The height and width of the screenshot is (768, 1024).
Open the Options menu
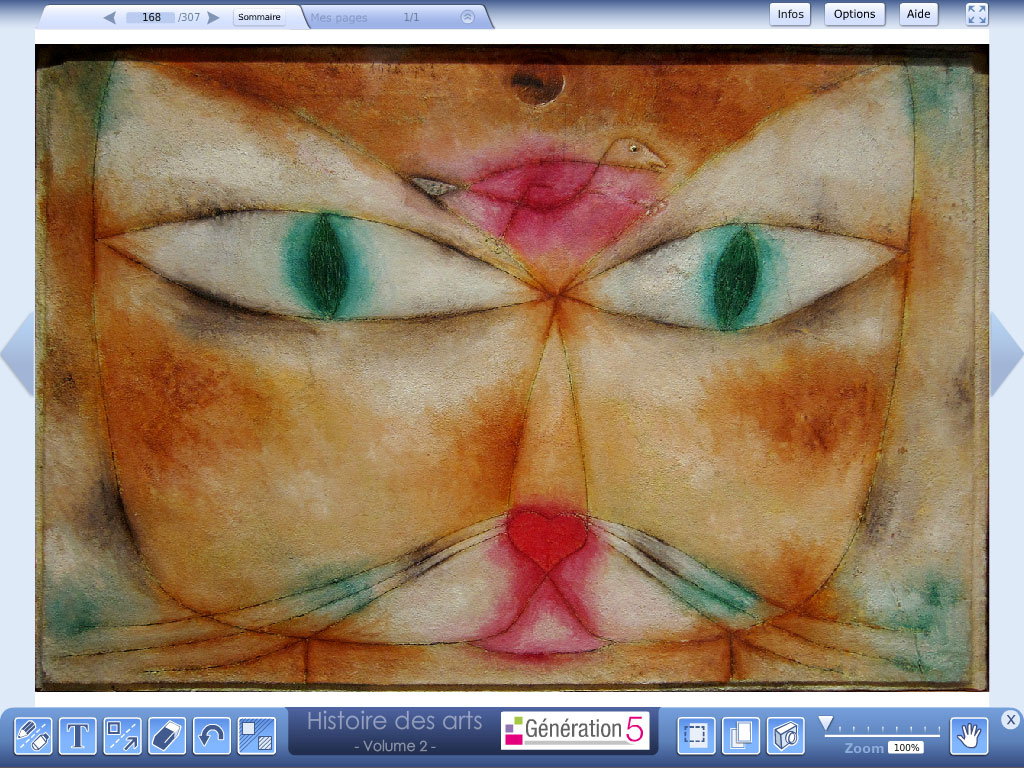click(x=854, y=14)
